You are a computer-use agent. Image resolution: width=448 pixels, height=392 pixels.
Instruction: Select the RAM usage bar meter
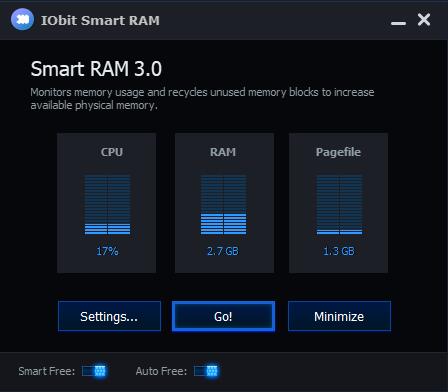tap(223, 205)
